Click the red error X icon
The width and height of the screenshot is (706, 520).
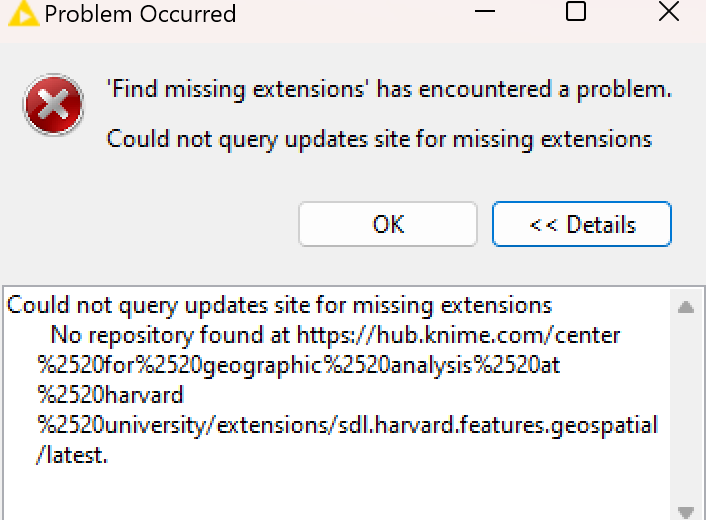click(x=54, y=104)
